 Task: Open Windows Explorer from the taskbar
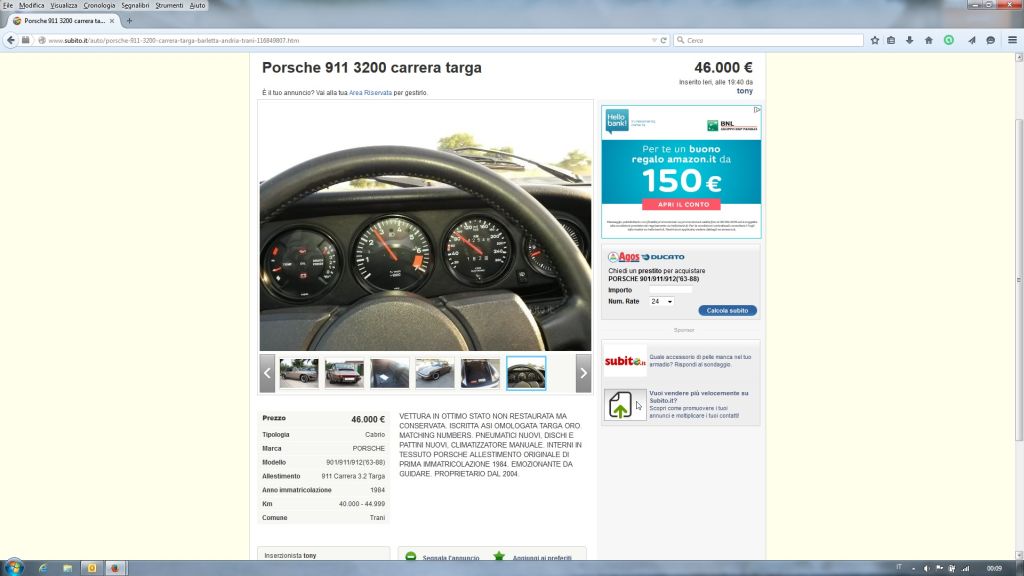pyautogui.click(x=67, y=568)
